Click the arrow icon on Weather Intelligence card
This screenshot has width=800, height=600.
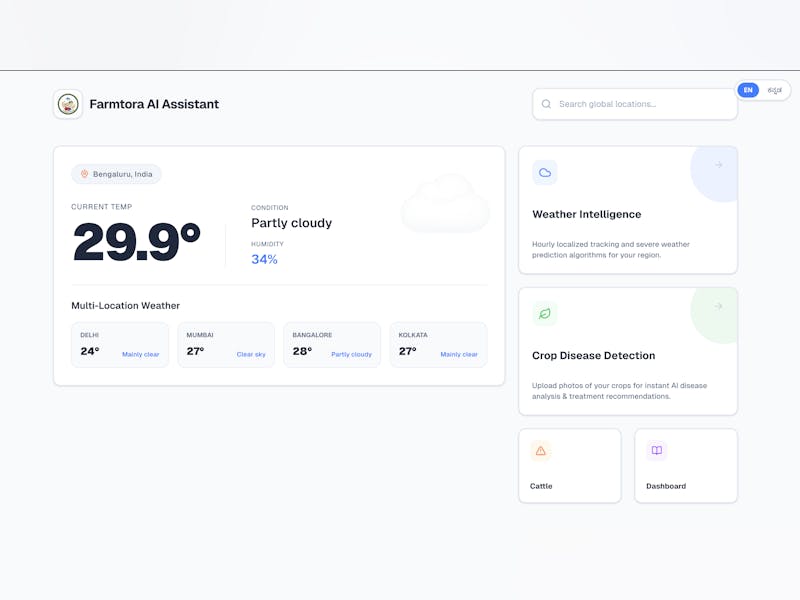(x=718, y=165)
